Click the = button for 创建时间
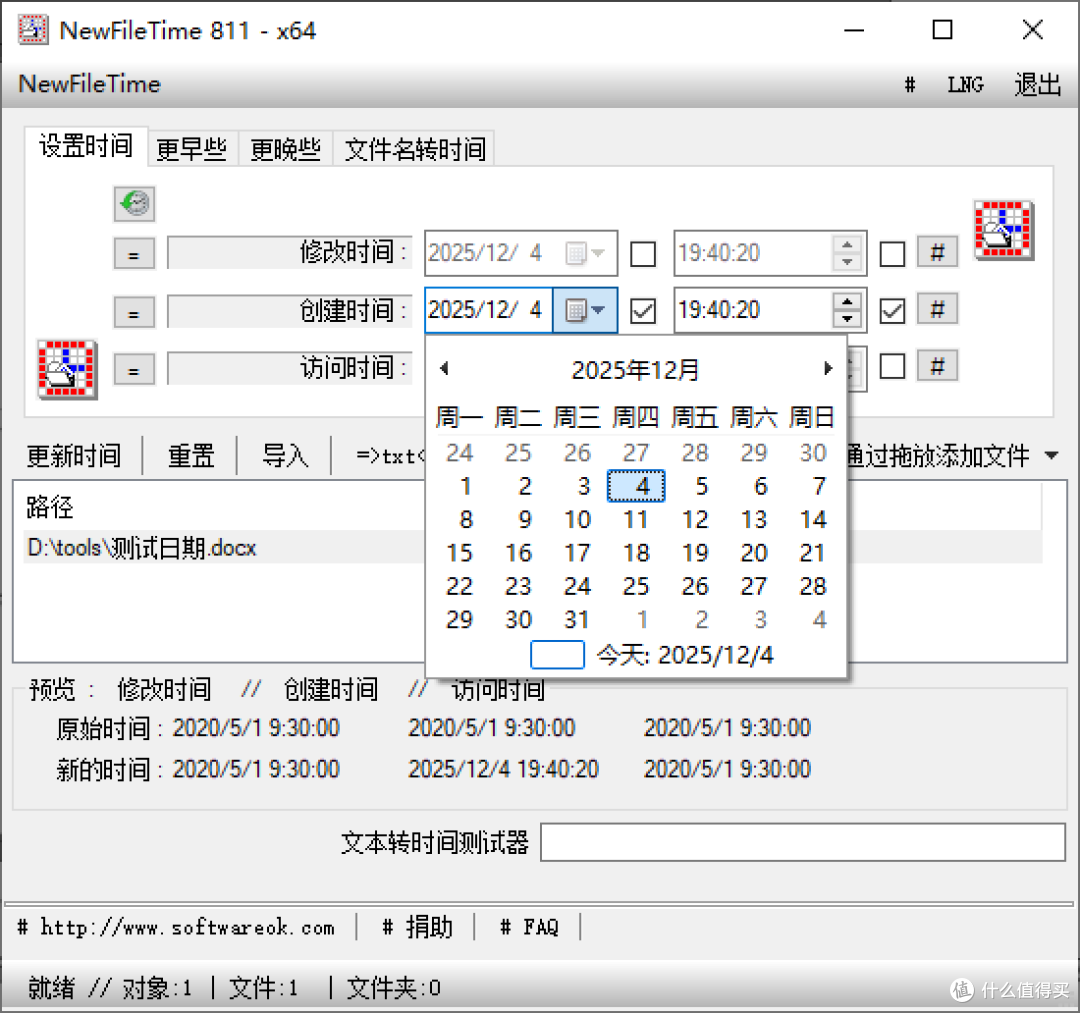 coord(134,312)
